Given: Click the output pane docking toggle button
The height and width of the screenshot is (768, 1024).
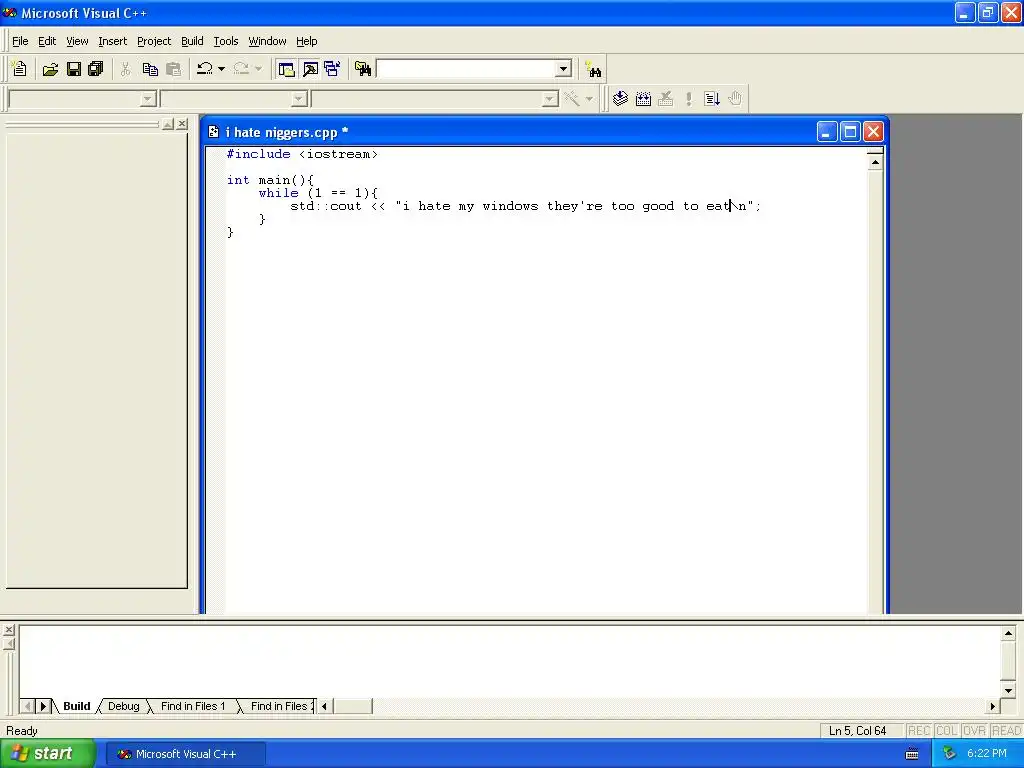Looking at the screenshot, I should (x=8, y=645).
